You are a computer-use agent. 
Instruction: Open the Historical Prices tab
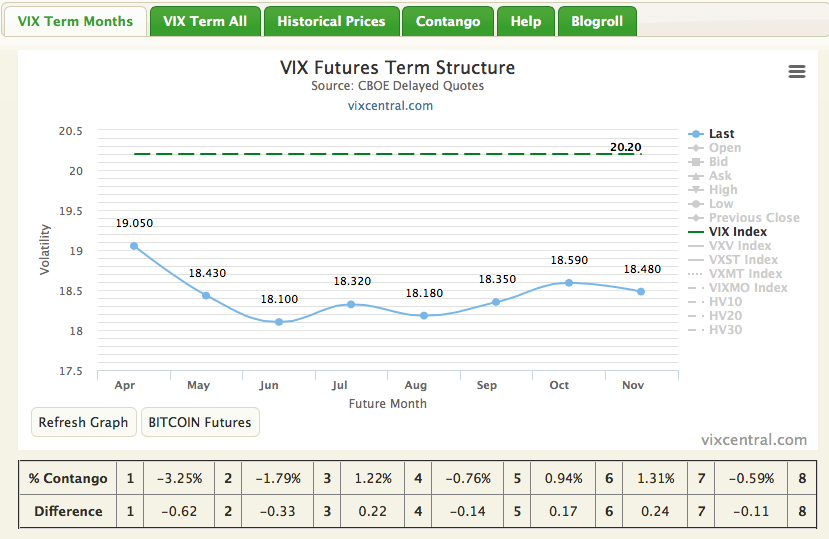click(331, 21)
